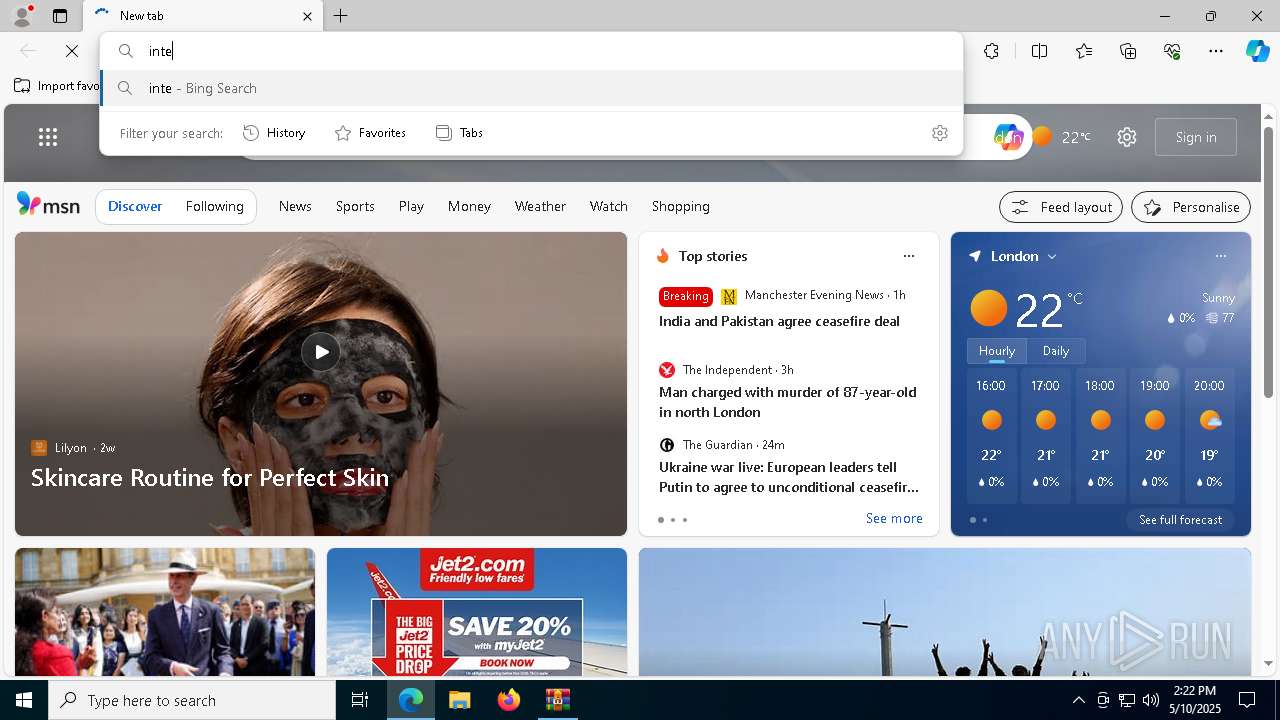
Task: Open Collections toolbar icon
Action: pos(1128,51)
